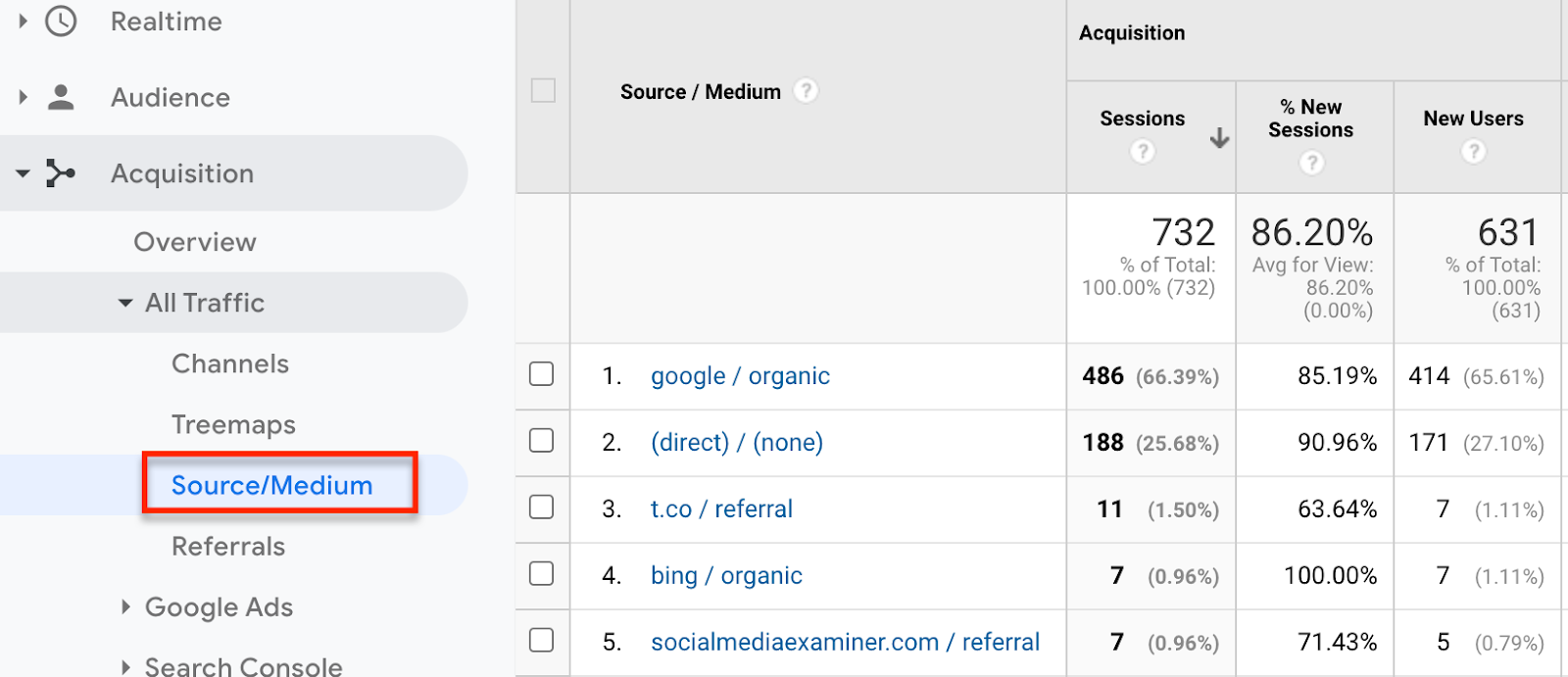The height and width of the screenshot is (677, 1568).
Task: Go to the Referrals report
Action: click(x=228, y=546)
